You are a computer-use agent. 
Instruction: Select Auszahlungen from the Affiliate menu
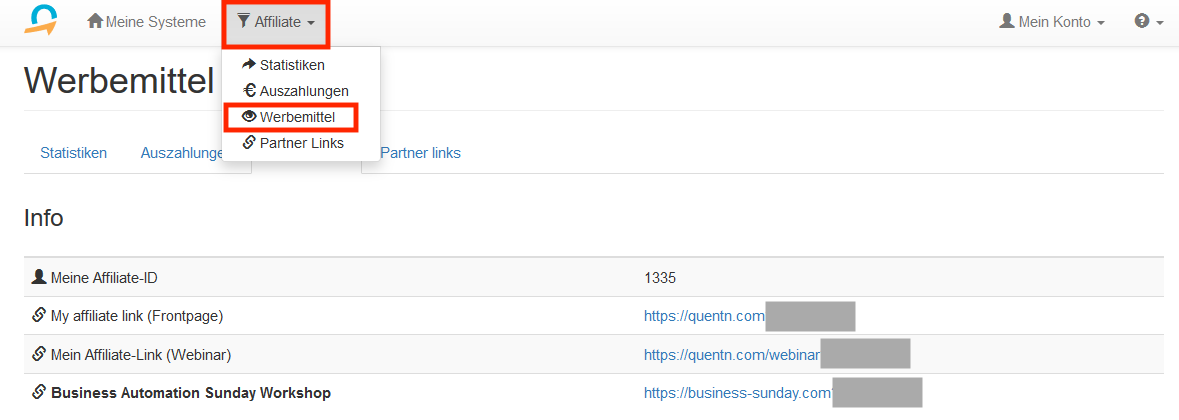click(304, 91)
